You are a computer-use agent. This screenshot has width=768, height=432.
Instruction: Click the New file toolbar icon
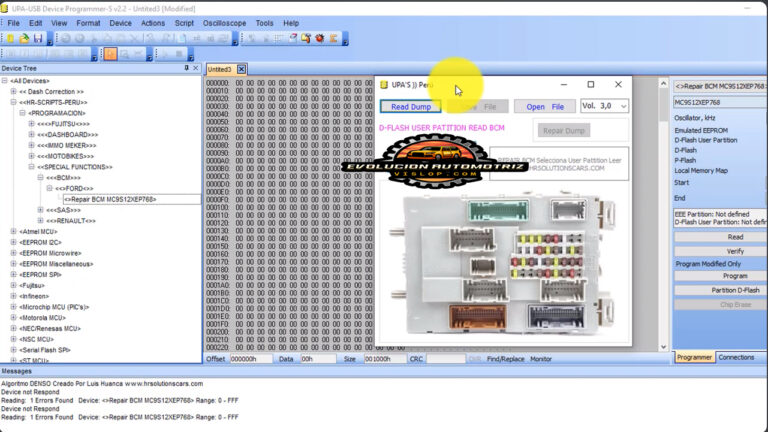pos(10,38)
